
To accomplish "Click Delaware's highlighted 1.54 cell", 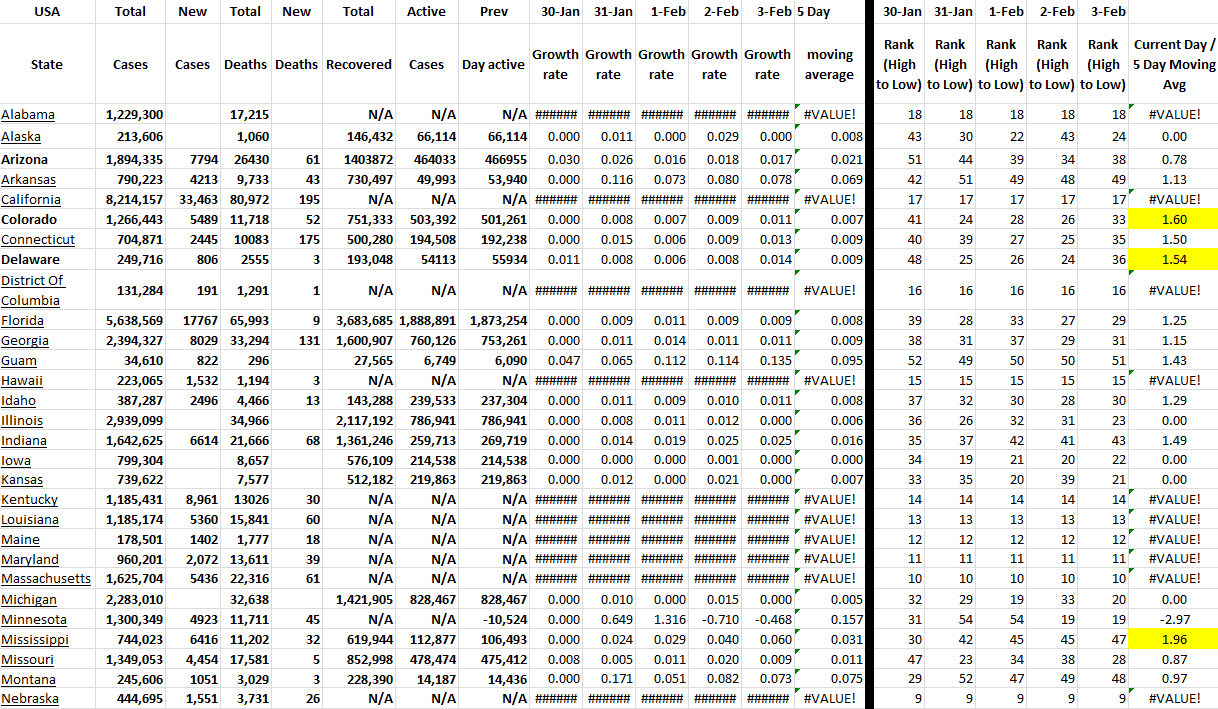I will tap(1174, 259).
